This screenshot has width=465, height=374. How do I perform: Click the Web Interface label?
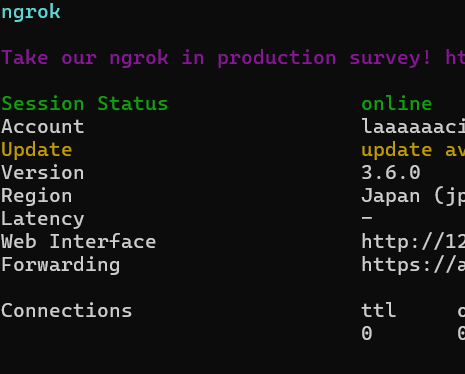pyautogui.click(x=79, y=241)
